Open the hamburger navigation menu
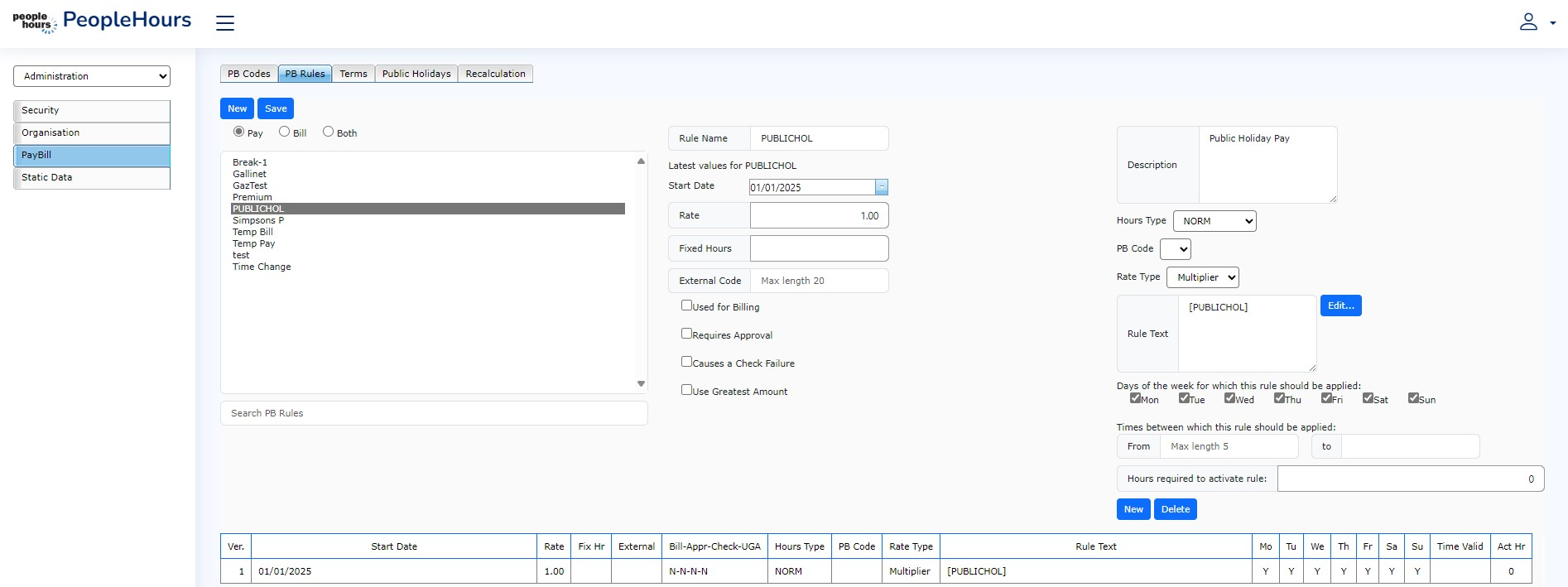Image resolution: width=1568 pixels, height=587 pixels. (225, 23)
